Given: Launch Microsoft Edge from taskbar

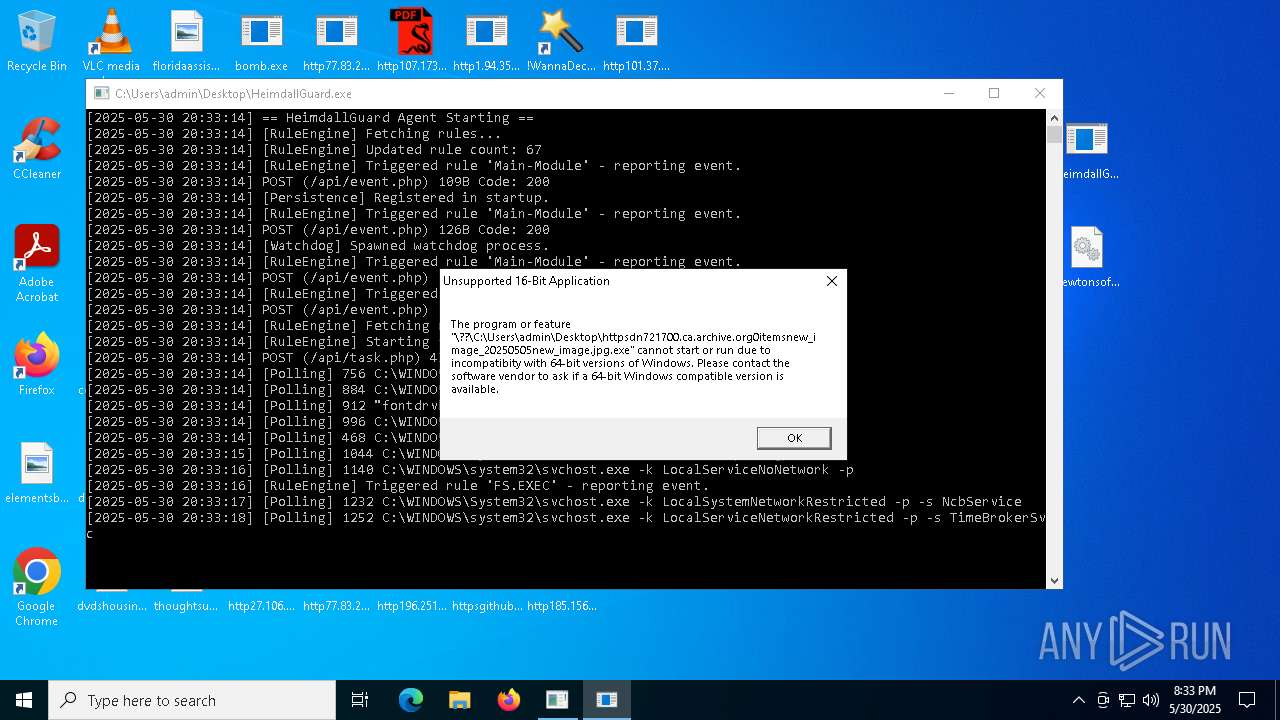Looking at the screenshot, I should tap(411, 700).
